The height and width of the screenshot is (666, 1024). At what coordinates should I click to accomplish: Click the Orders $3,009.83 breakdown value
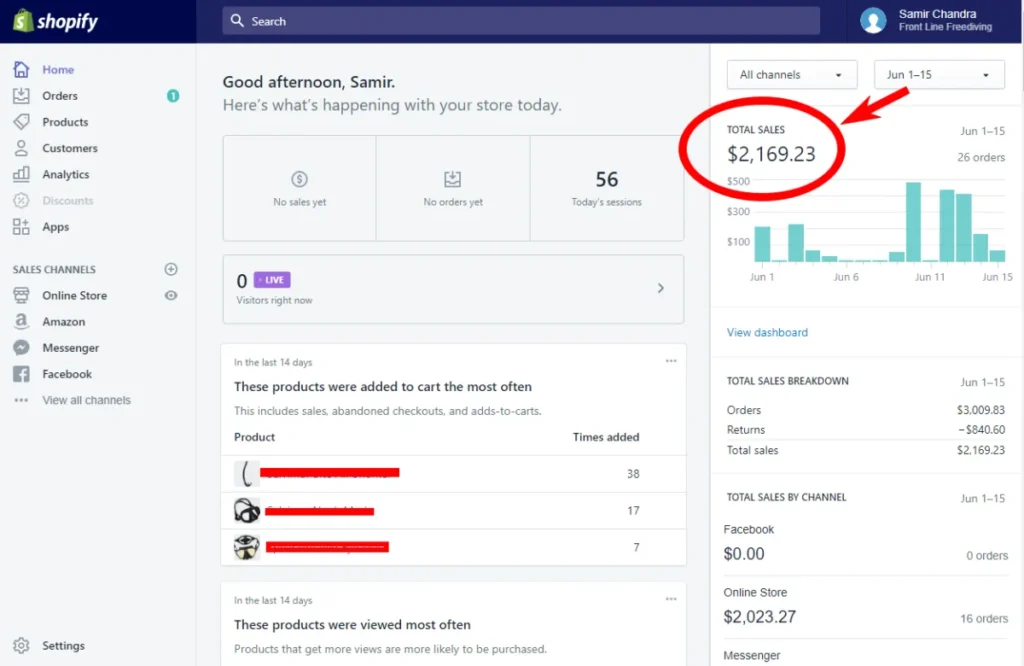(x=981, y=410)
